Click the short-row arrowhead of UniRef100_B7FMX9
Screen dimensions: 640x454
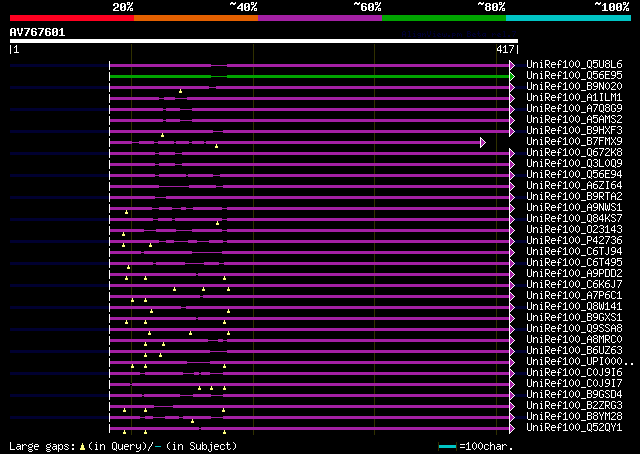coord(483,142)
